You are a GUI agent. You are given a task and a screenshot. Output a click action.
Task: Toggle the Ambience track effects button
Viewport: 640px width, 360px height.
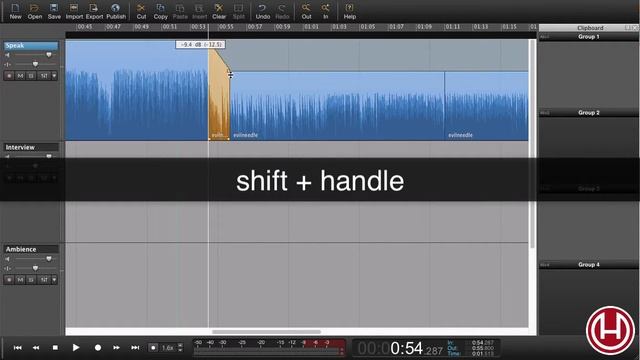tap(44, 280)
